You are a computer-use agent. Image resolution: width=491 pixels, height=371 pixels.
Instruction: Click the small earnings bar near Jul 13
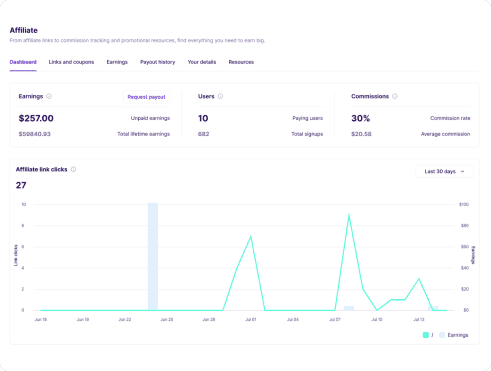pos(433,308)
